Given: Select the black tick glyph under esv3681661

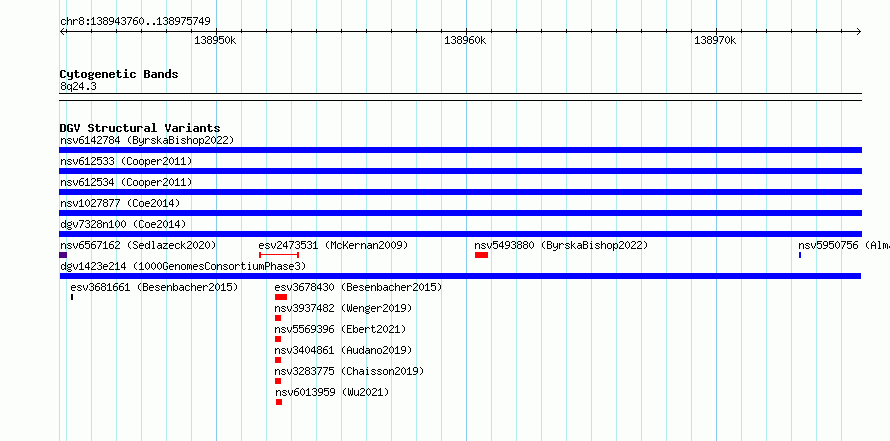Looking at the screenshot, I should (72, 297).
